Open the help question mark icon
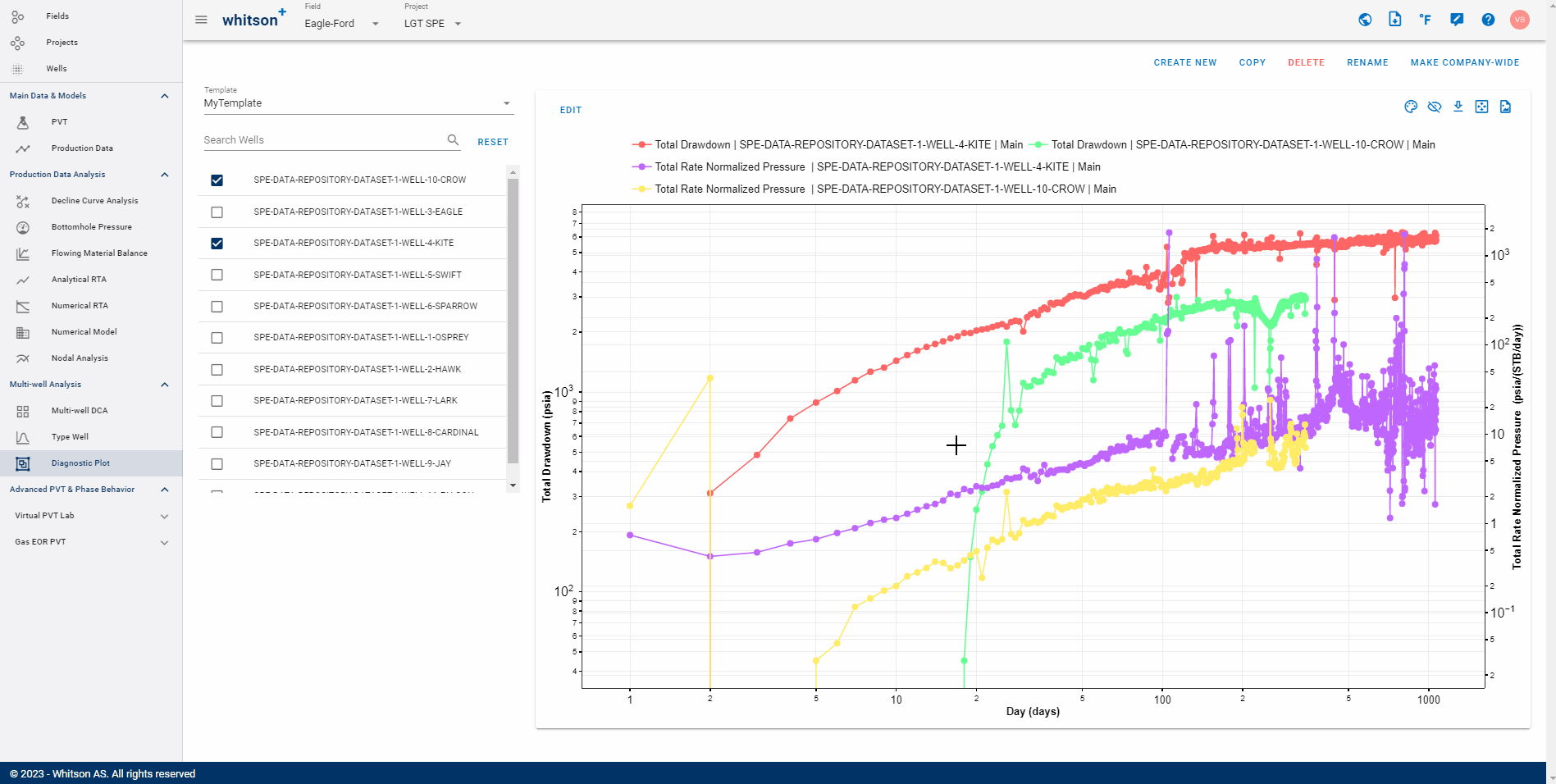The width and height of the screenshot is (1556, 784). coord(1488,20)
